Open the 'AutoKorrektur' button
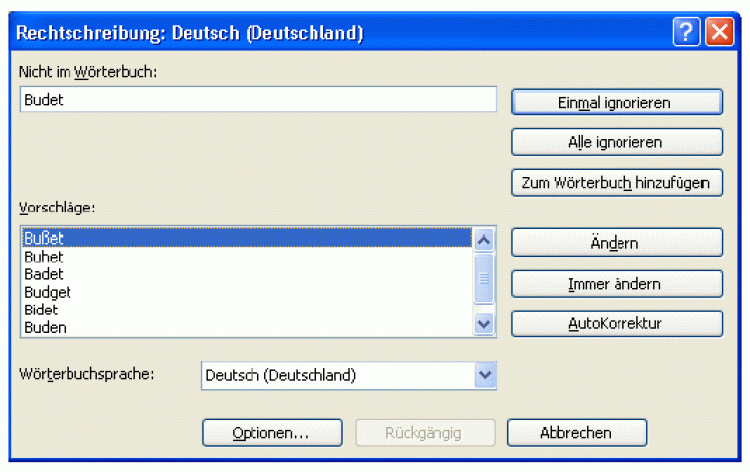Image resolution: width=750 pixels, height=472 pixels. [x=616, y=324]
